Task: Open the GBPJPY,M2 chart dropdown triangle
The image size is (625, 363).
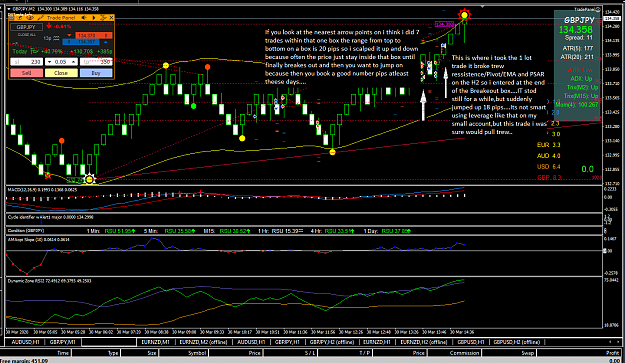Action: [9, 9]
